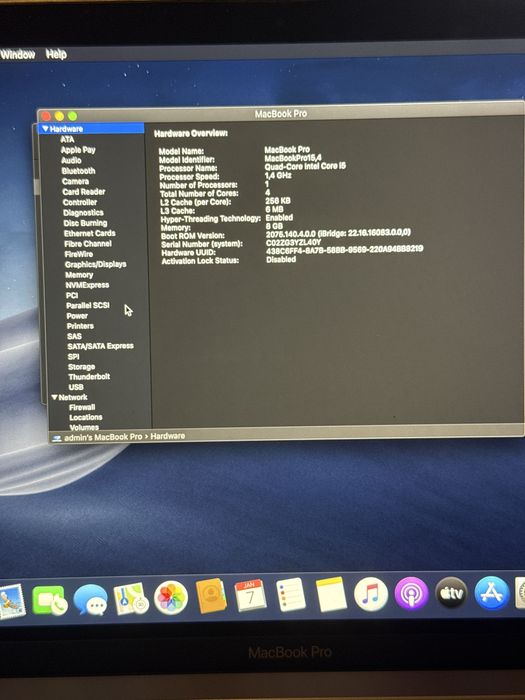Select Volumes under Network

[x=84, y=427]
